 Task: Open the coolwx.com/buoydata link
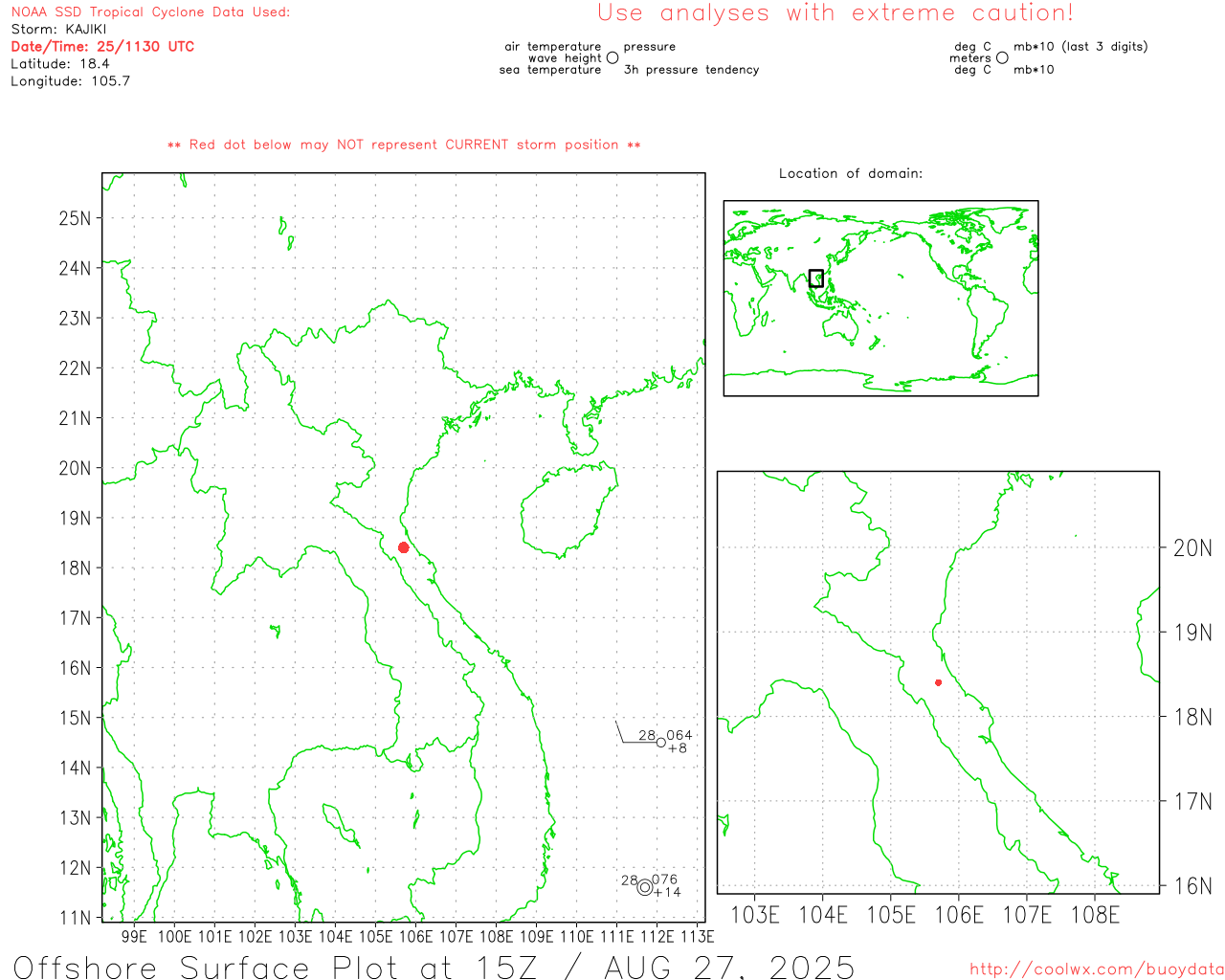tap(1097, 969)
